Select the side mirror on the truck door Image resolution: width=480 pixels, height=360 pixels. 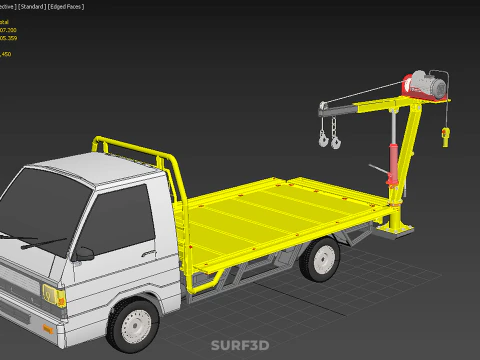[x=83, y=254]
